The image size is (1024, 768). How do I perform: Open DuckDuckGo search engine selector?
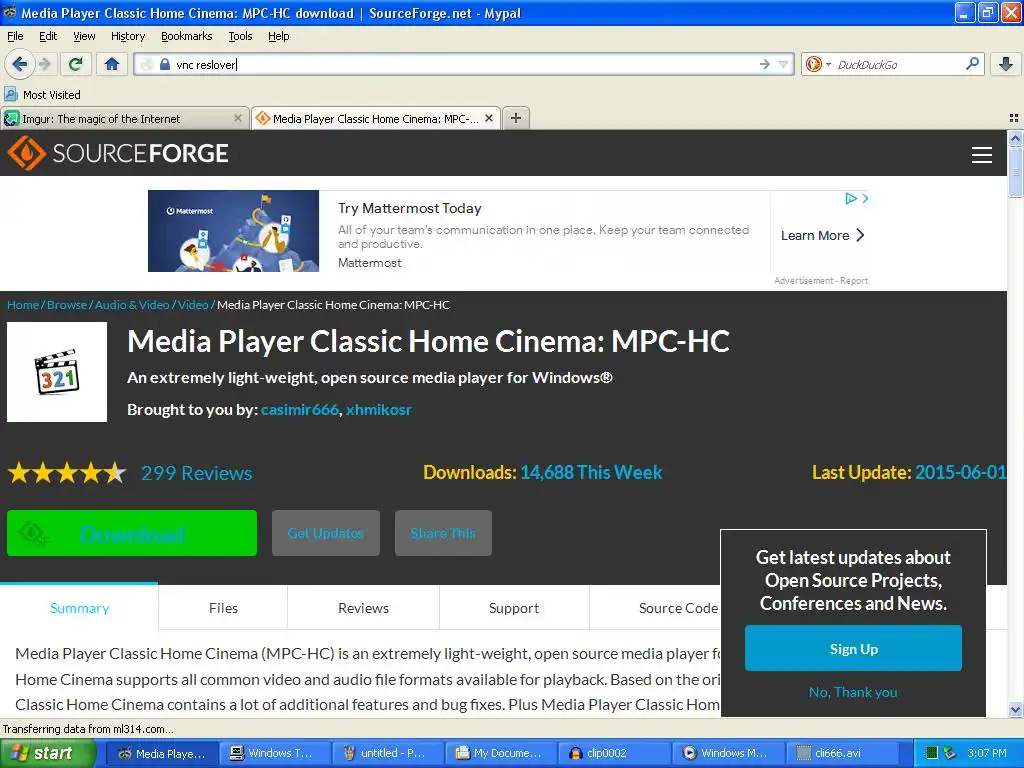(x=818, y=64)
